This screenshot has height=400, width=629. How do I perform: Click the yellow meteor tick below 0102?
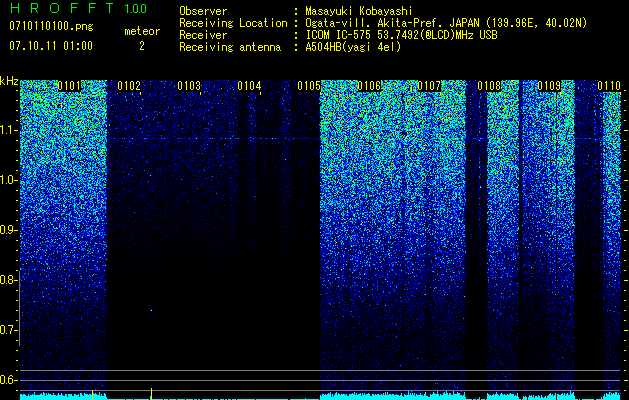click(151, 394)
